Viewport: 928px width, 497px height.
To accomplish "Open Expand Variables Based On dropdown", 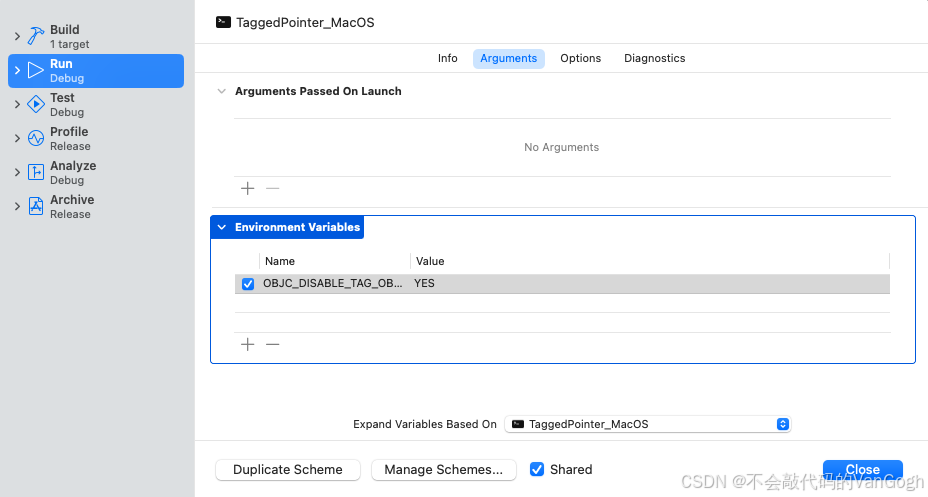I will click(647, 424).
